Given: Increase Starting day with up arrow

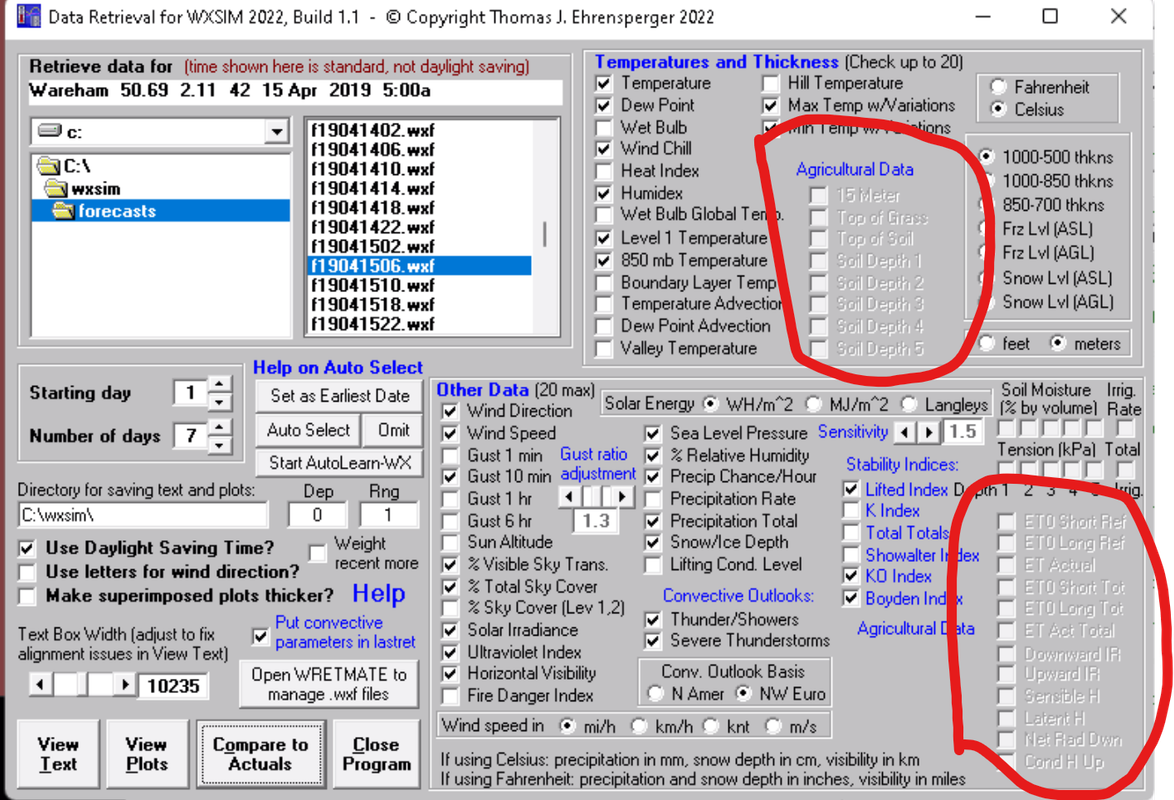Looking at the screenshot, I should 219,384.
